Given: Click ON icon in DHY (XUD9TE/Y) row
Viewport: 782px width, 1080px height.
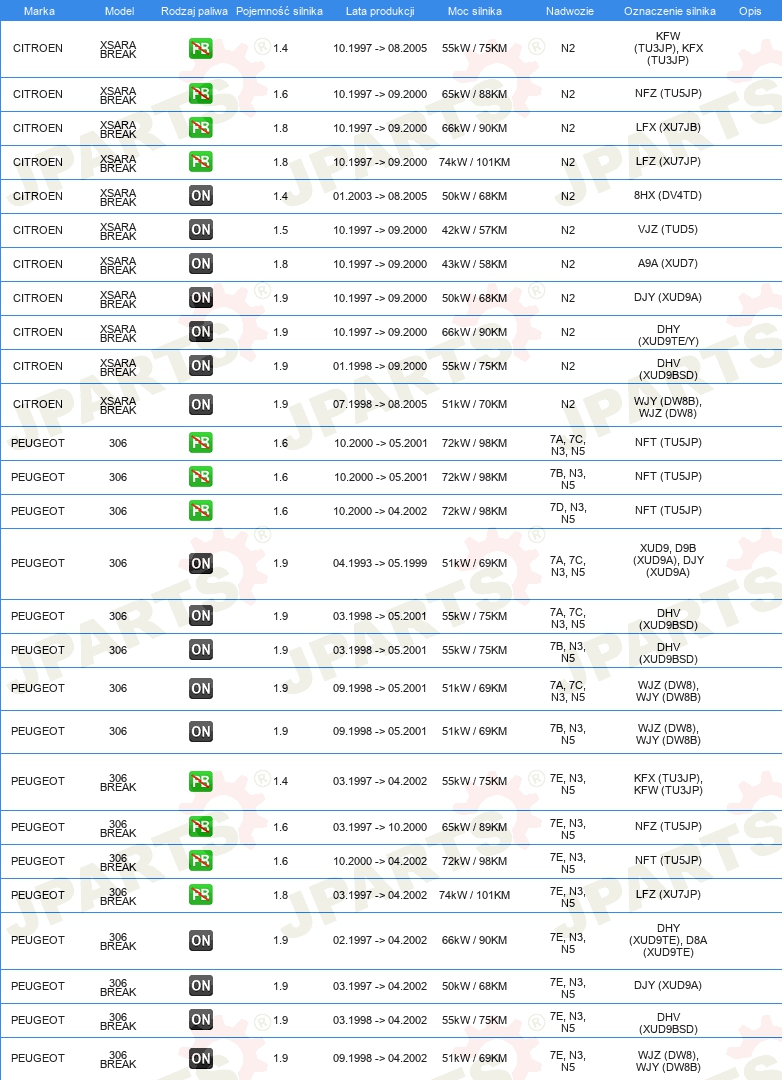Looking at the screenshot, I should click(x=200, y=331).
